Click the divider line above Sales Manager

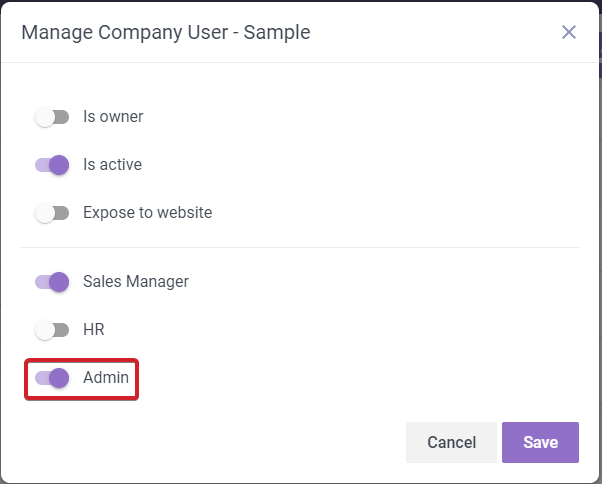300,247
